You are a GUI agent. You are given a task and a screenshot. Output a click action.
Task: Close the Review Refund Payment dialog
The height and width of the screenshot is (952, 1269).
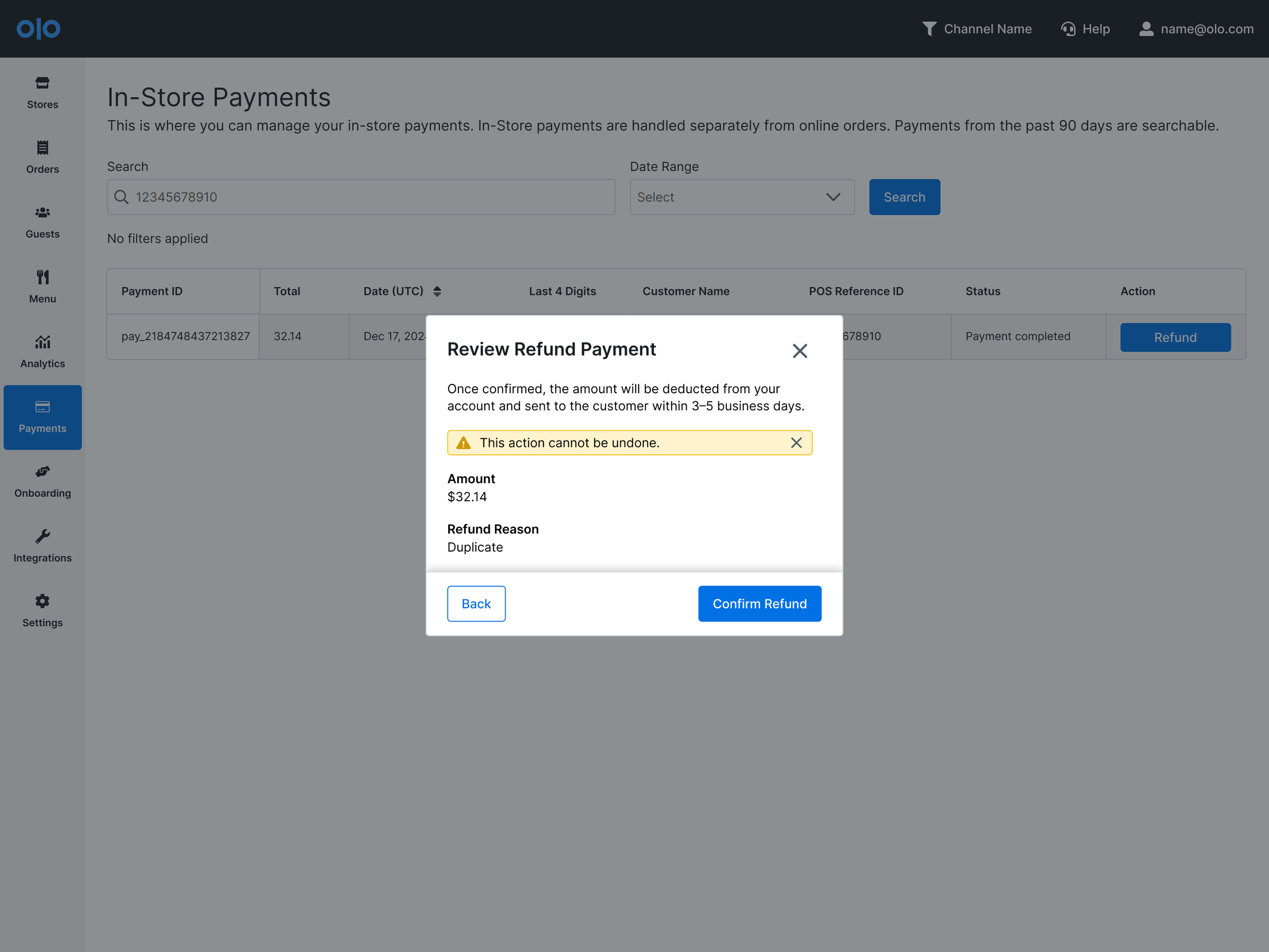[799, 351]
